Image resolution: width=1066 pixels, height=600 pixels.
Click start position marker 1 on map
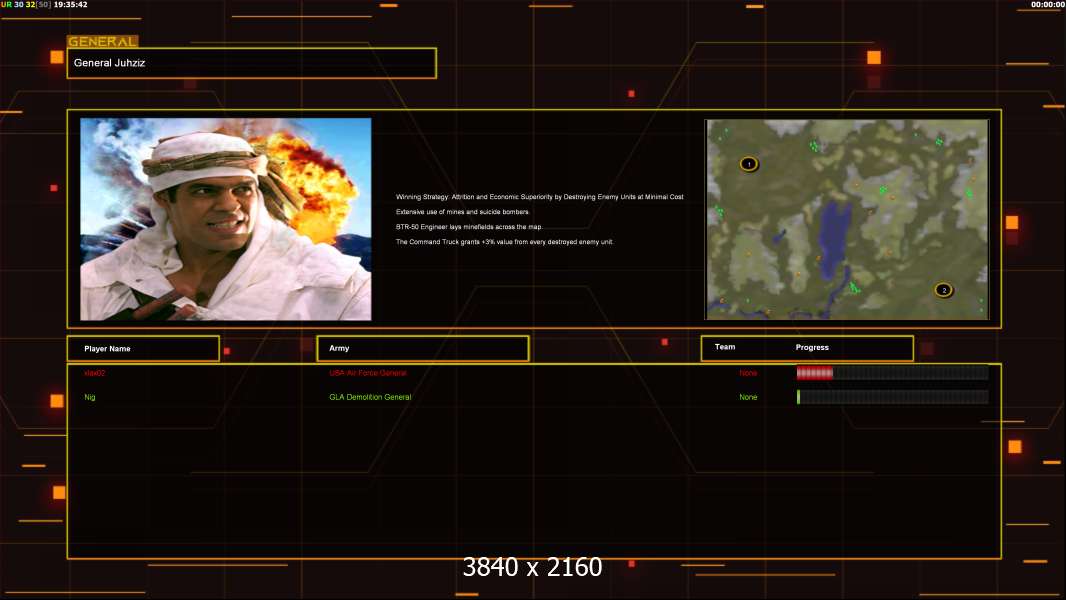click(x=749, y=164)
